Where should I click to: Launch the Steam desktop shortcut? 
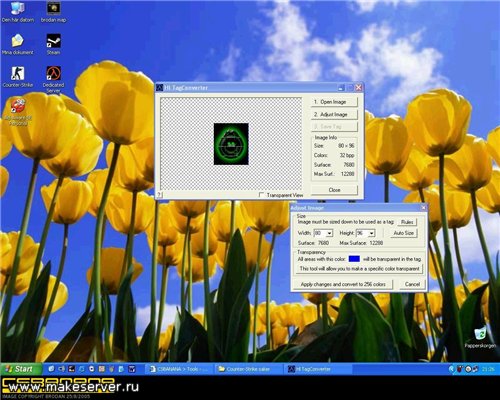point(53,44)
